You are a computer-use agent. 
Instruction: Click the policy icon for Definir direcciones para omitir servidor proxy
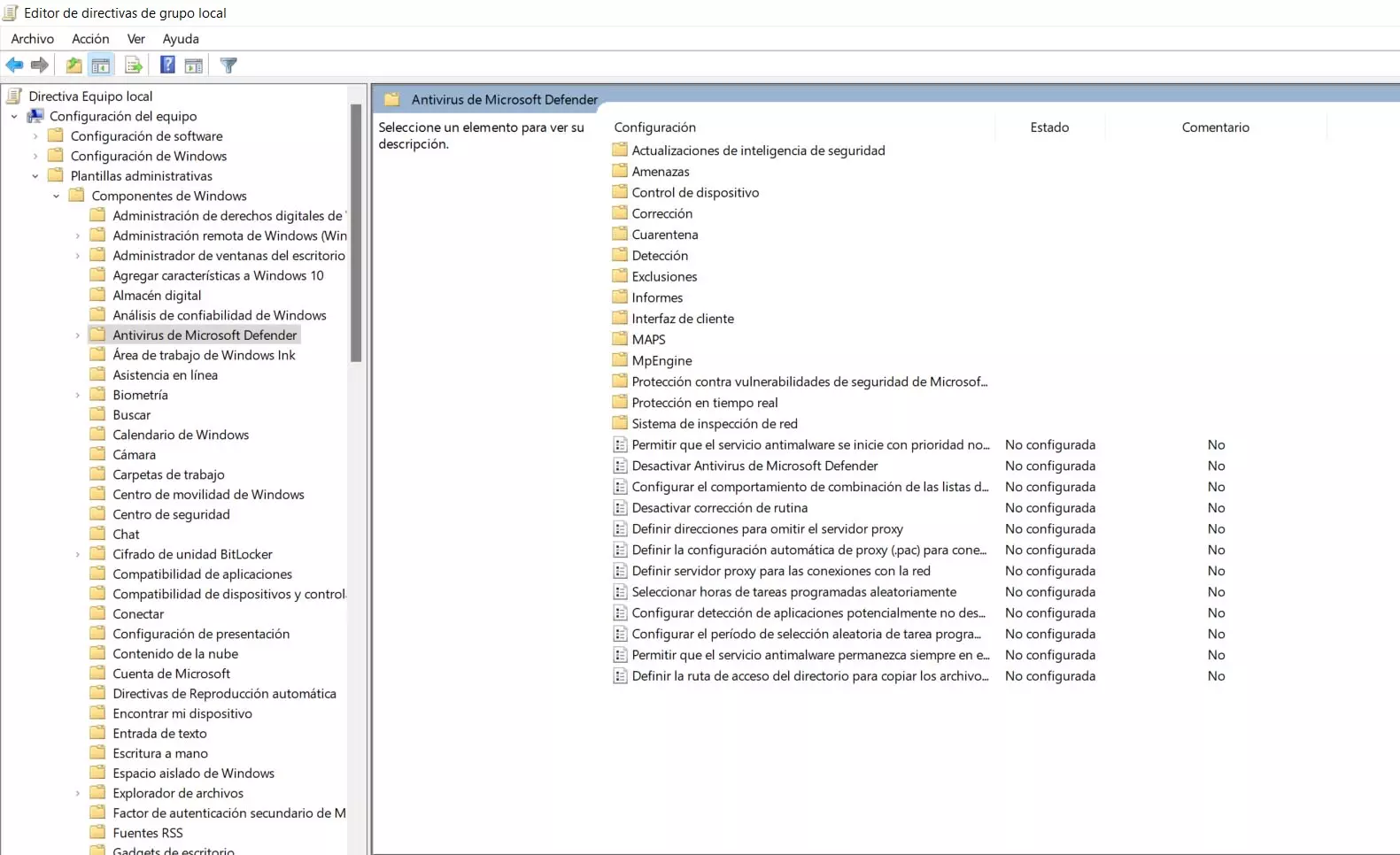pyautogui.click(x=621, y=528)
